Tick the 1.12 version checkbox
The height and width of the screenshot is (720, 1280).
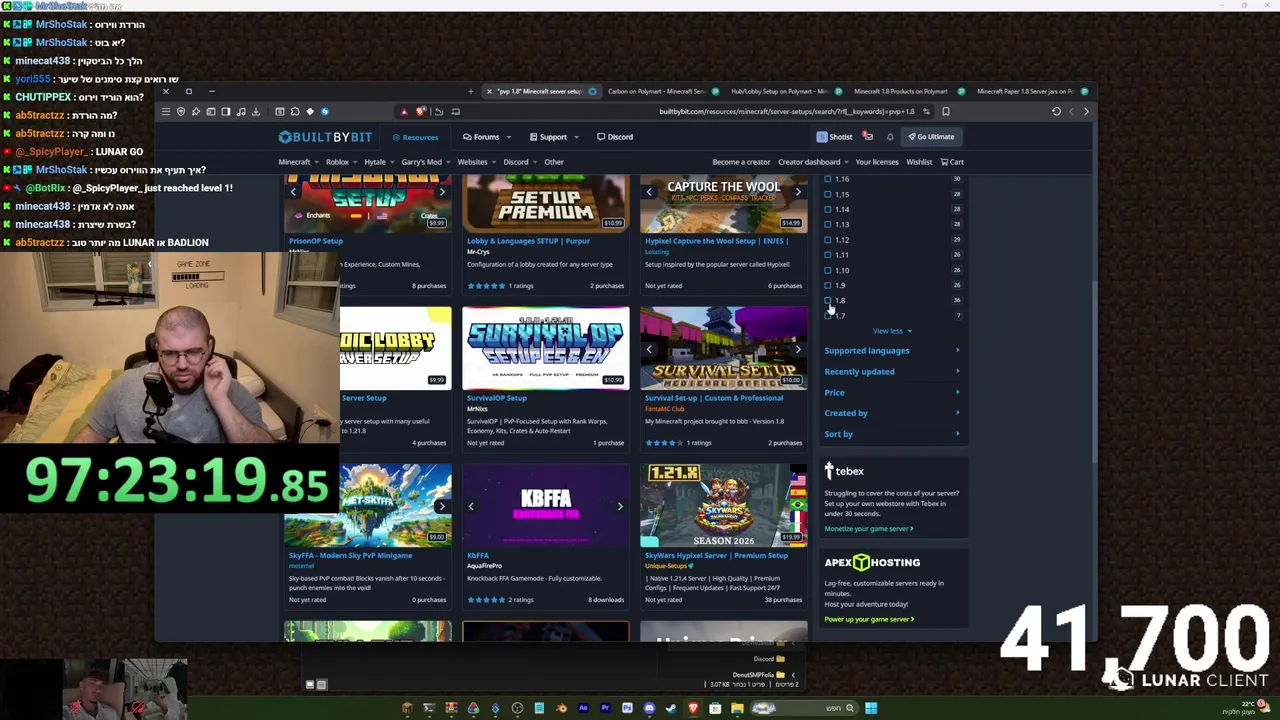pos(827,240)
